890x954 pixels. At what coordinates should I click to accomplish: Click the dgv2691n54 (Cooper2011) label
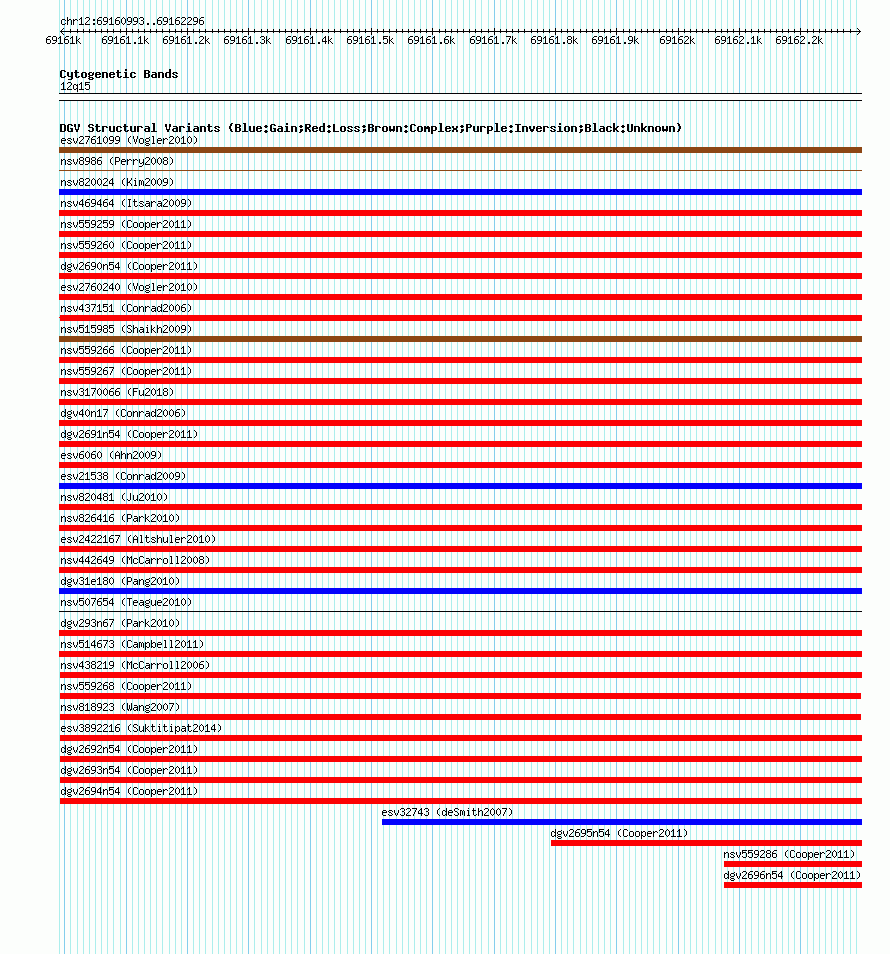point(129,434)
